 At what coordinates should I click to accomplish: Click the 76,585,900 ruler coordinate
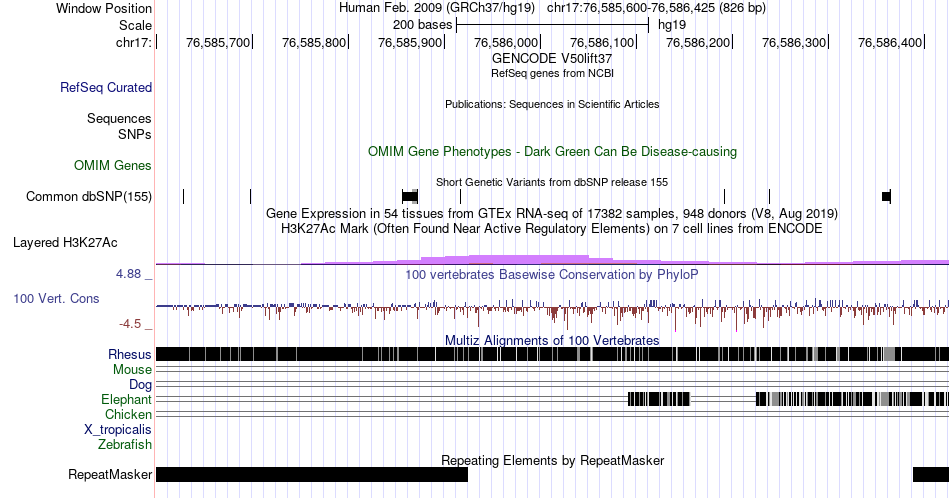coord(410,42)
